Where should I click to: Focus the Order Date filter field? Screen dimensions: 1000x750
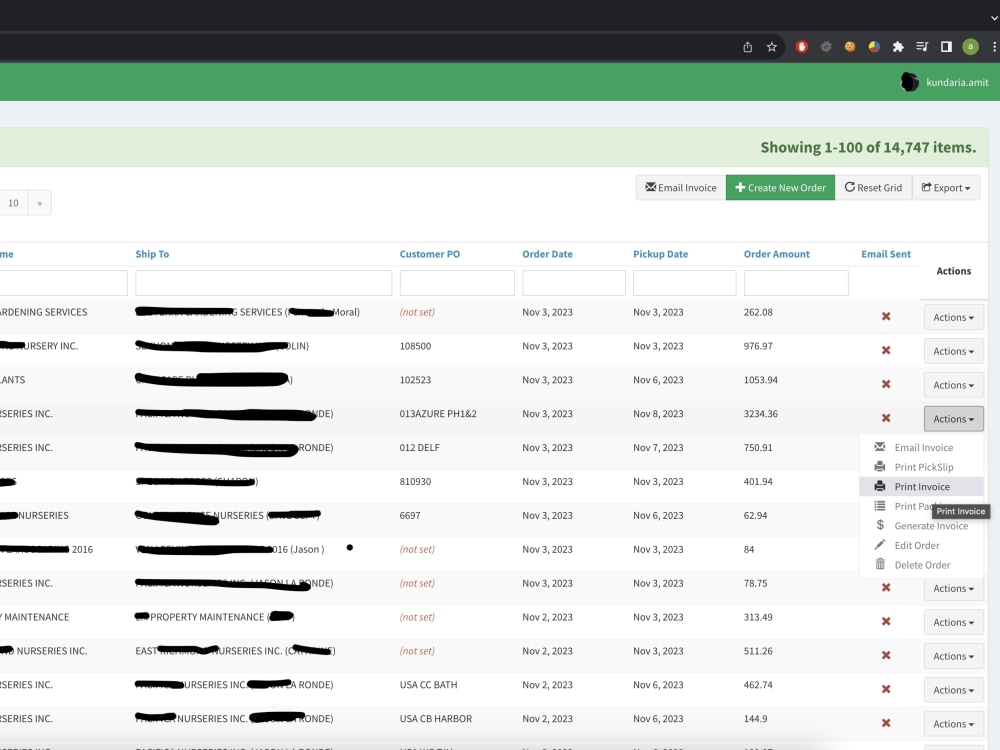pyautogui.click(x=573, y=283)
